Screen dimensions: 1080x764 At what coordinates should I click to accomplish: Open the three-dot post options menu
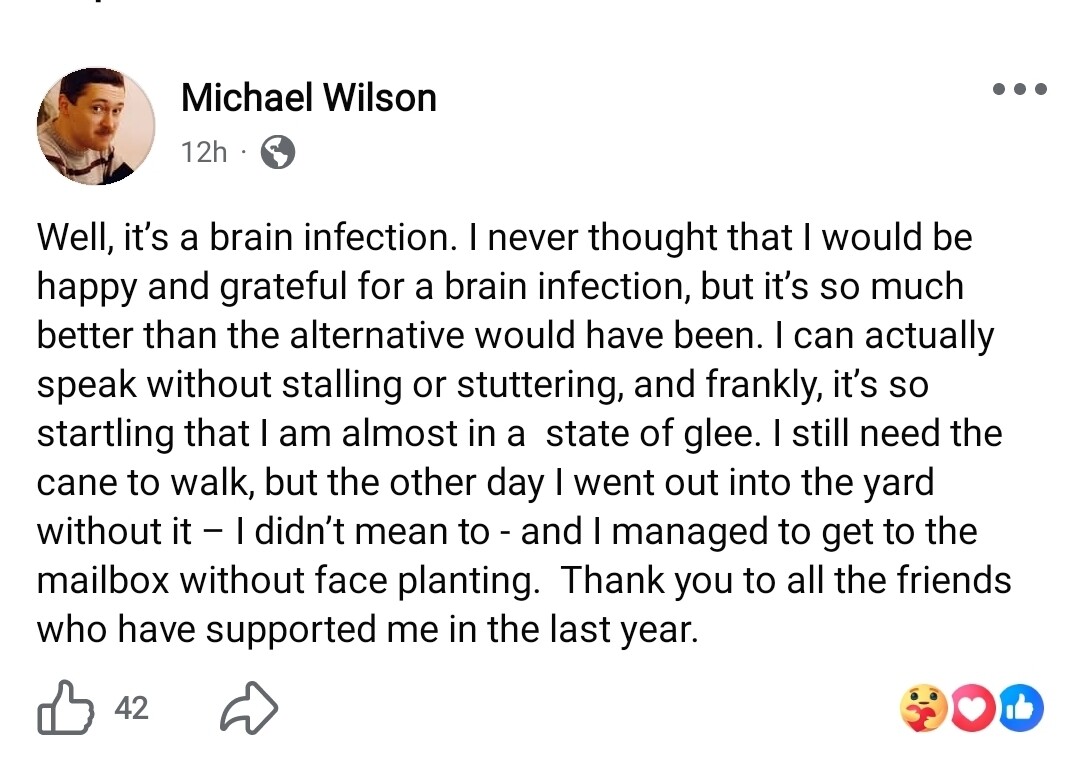coord(1019,89)
